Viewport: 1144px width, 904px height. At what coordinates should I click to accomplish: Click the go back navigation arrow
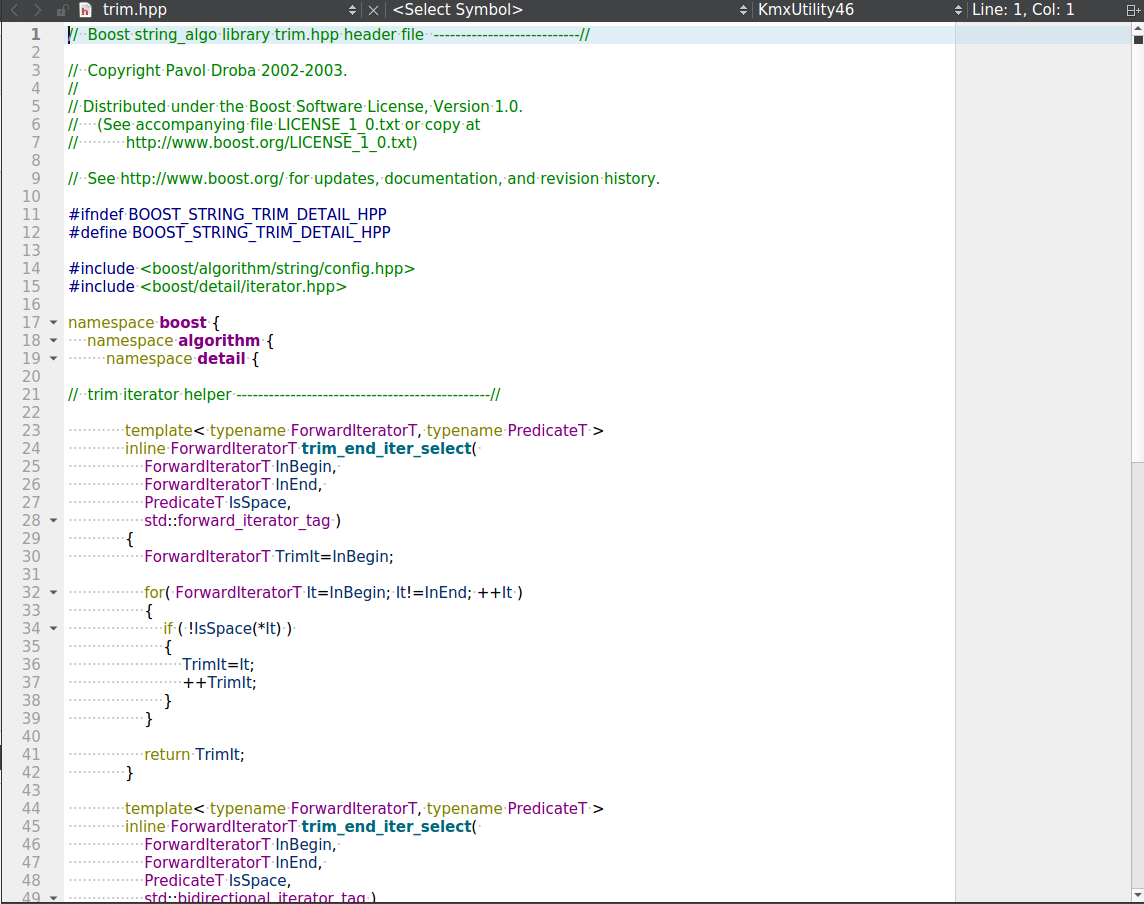pyautogui.click(x=14, y=10)
